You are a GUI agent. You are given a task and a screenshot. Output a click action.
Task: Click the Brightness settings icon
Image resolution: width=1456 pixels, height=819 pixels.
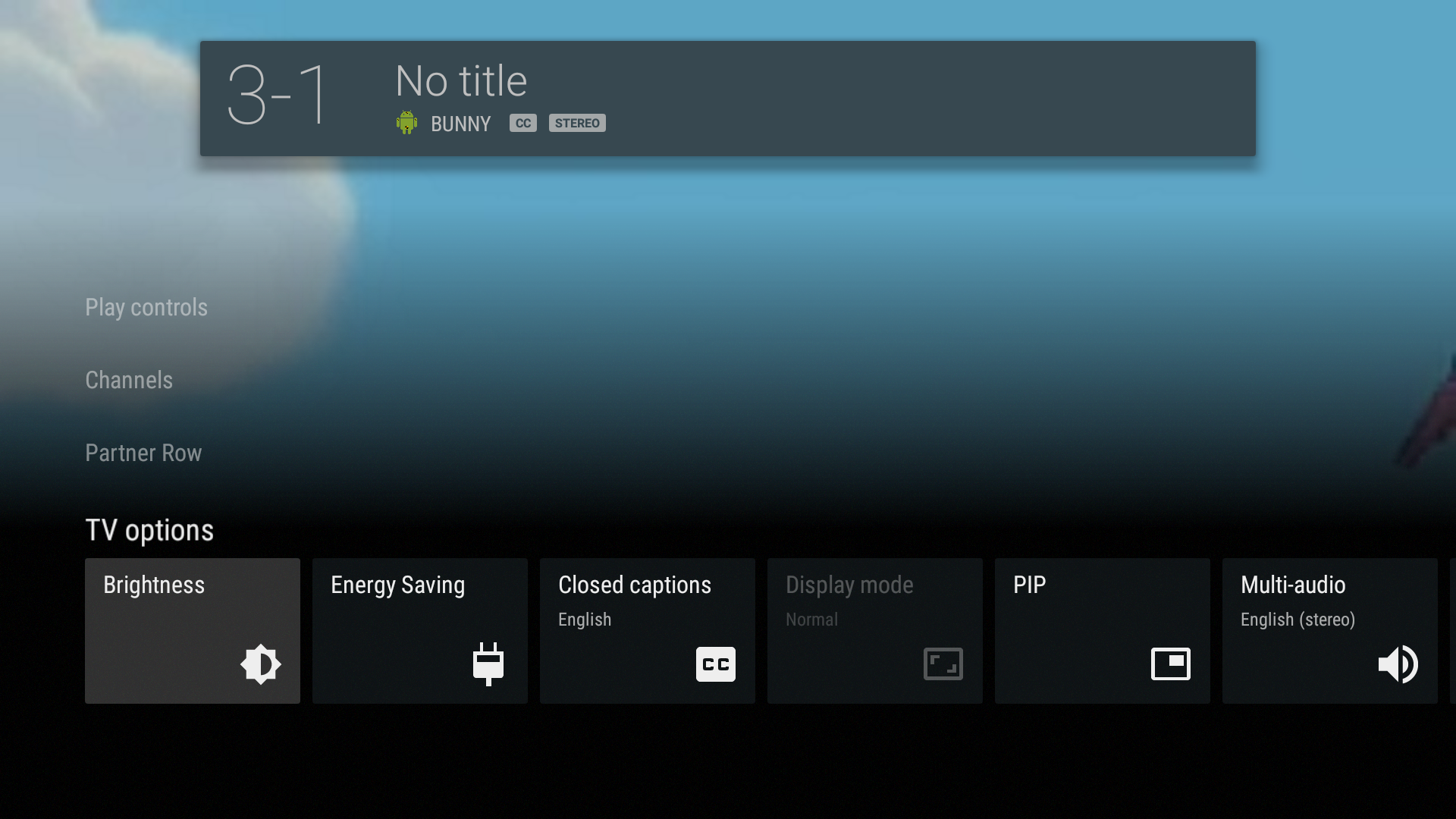pos(261,664)
